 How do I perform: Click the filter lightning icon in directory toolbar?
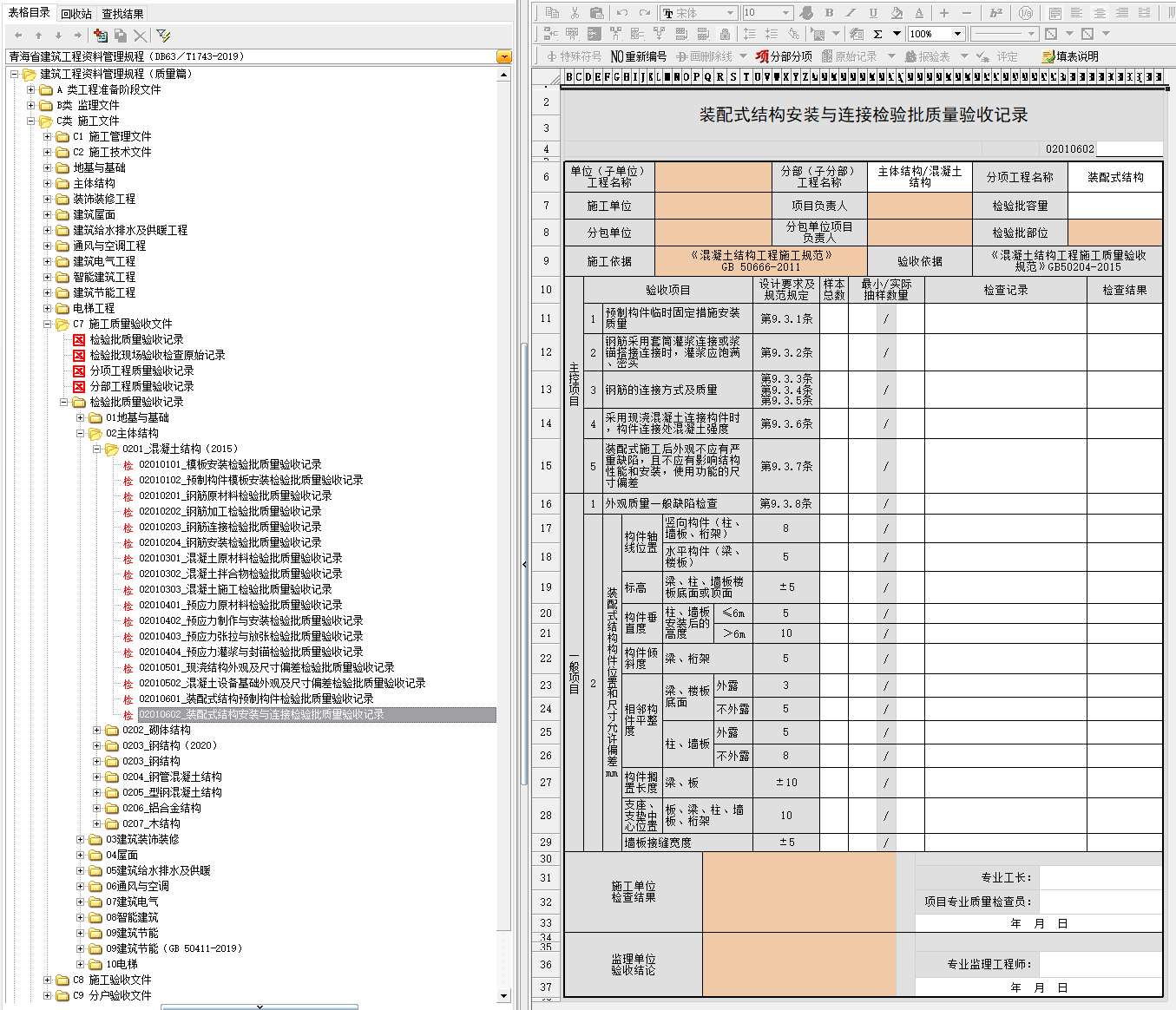coord(163,35)
